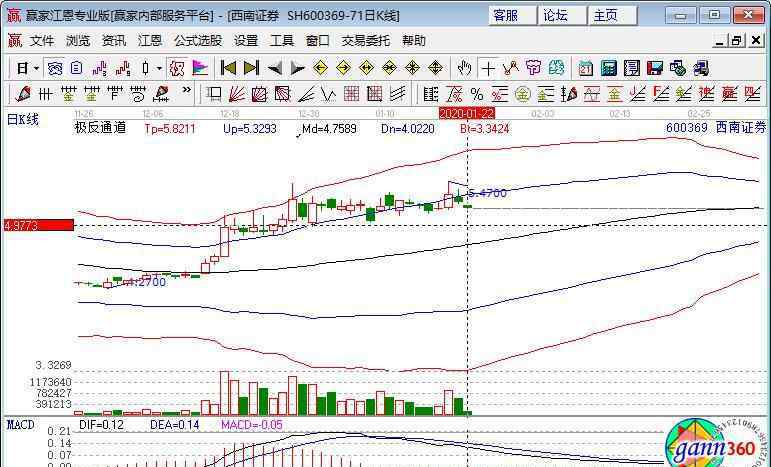The image size is (771, 467).
Task: Open the 帮助 menu
Action: [x=414, y=41]
